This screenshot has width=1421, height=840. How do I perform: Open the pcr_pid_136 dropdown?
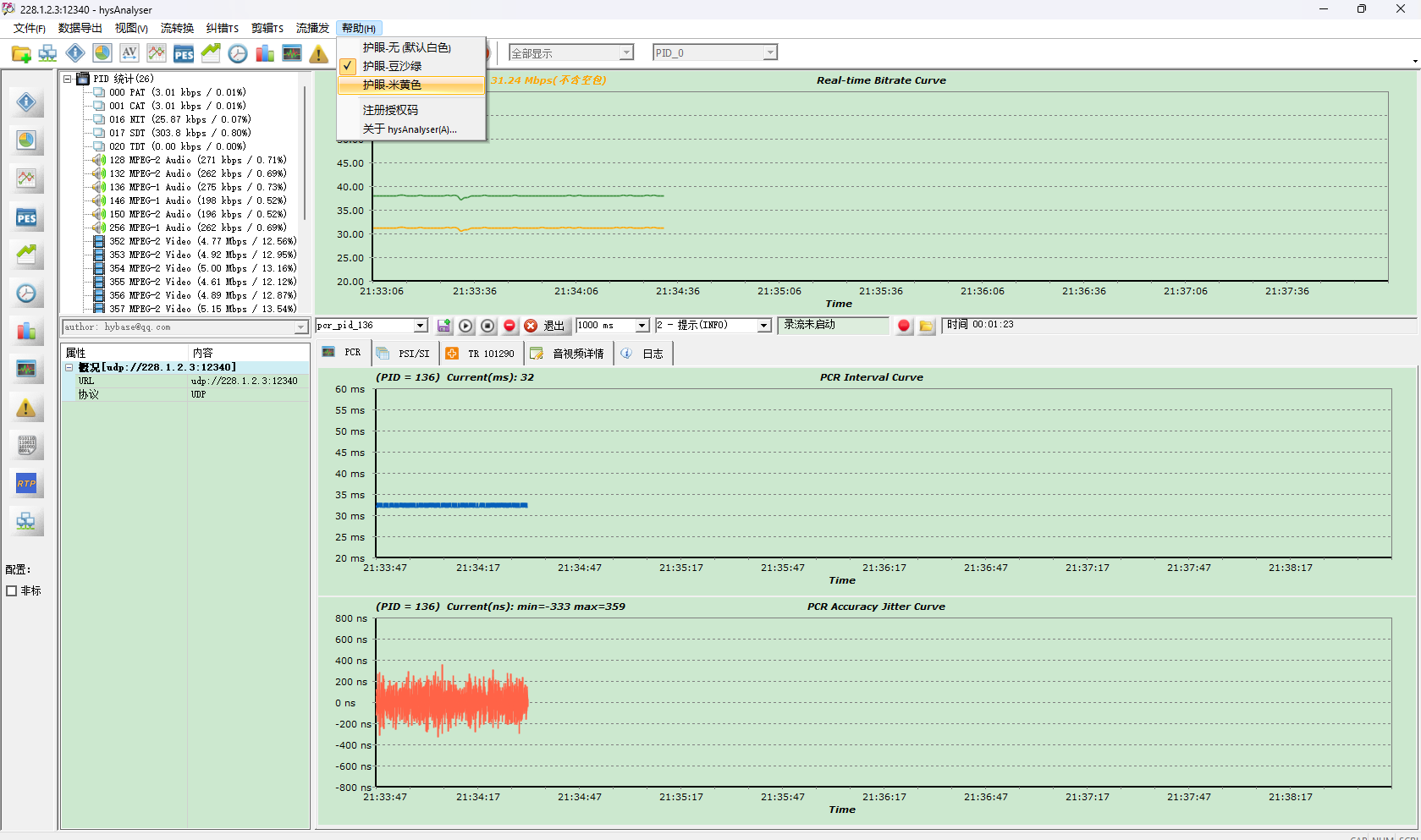click(x=421, y=326)
